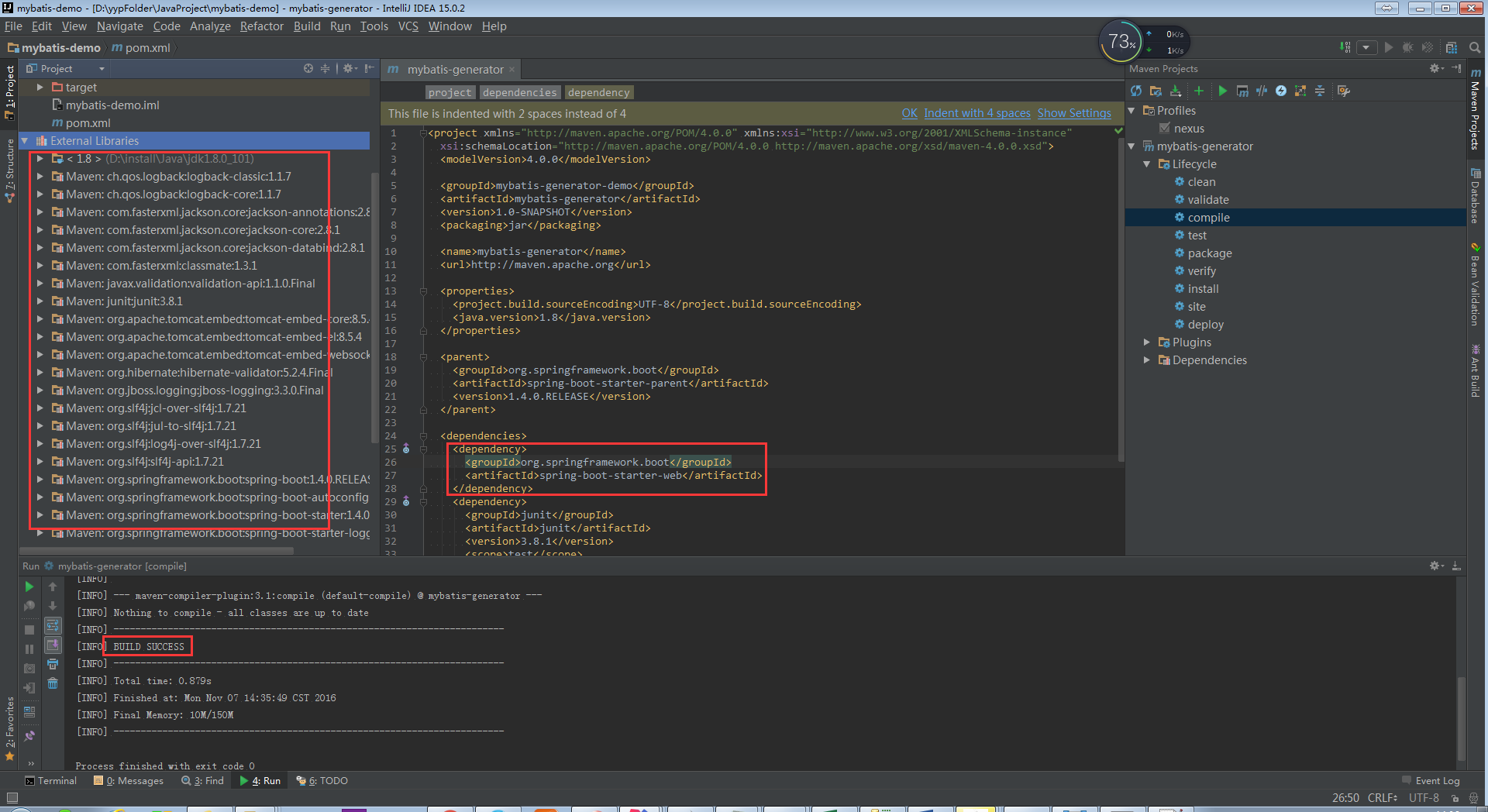Click CRLF line separator in status bar
The height and width of the screenshot is (812, 1488).
tap(1382, 798)
